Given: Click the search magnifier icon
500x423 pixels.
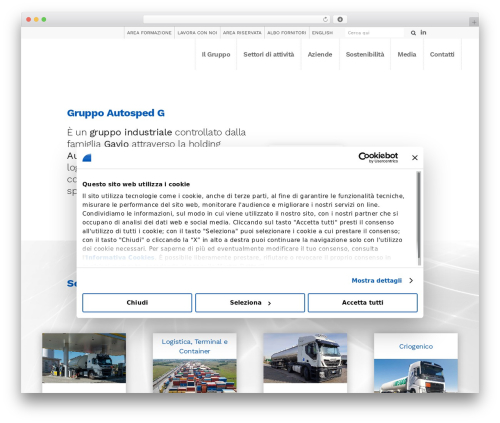Looking at the screenshot, I should click(413, 33).
